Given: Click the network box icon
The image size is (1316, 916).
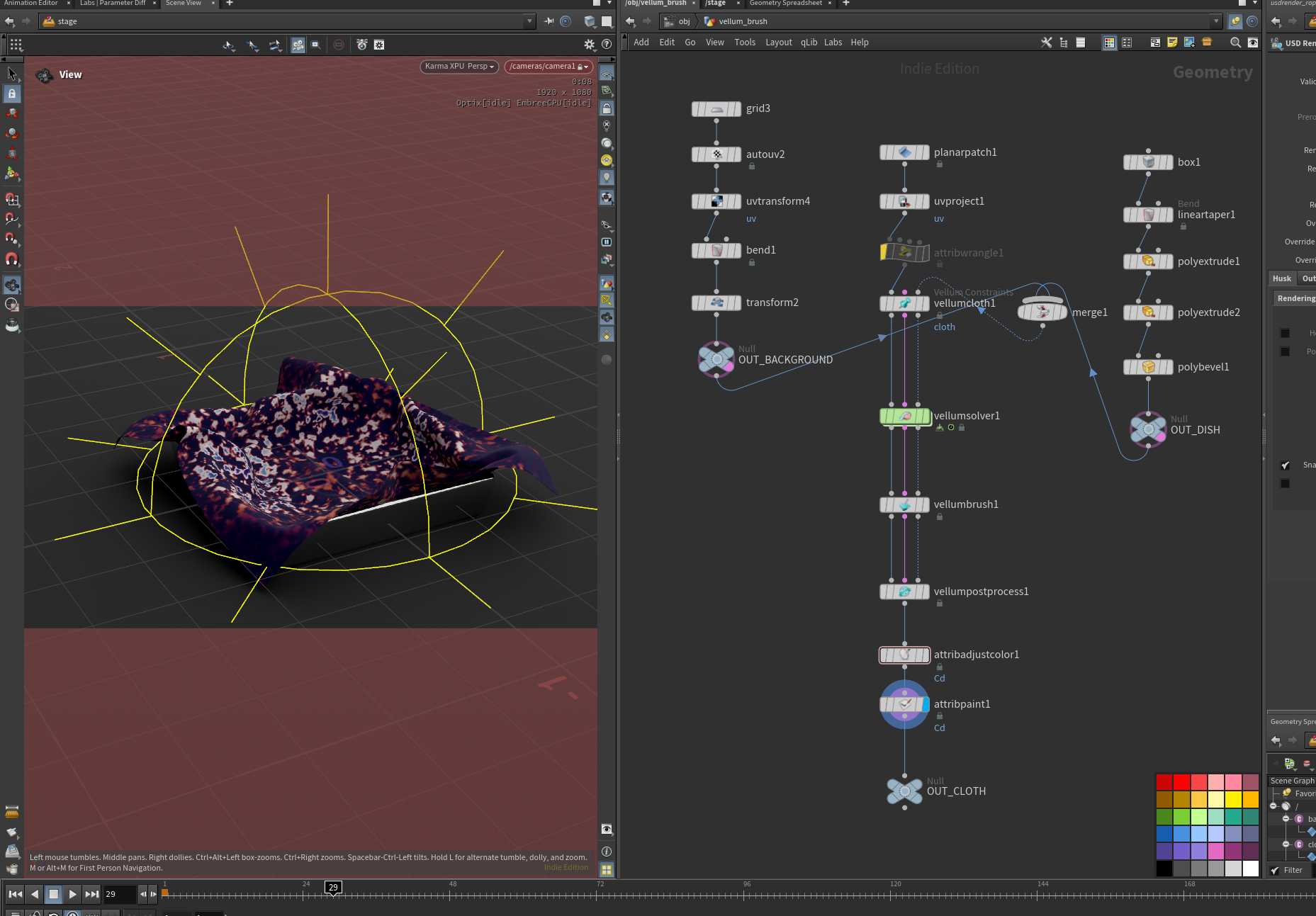Looking at the screenshot, I should click(x=1155, y=43).
